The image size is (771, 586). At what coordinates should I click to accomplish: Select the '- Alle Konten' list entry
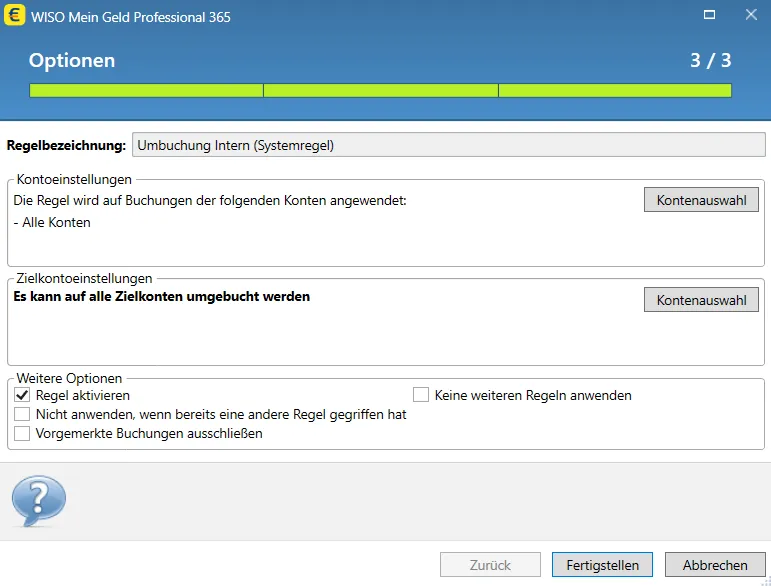pyautogui.click(x=52, y=222)
